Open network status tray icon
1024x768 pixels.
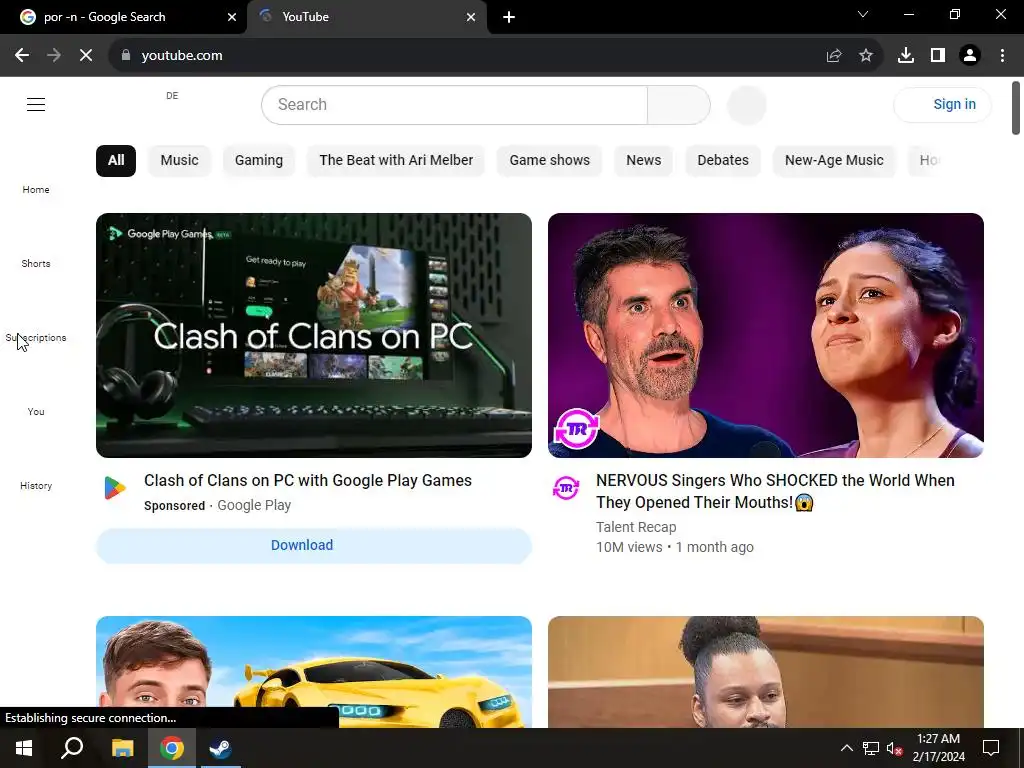[871, 748]
